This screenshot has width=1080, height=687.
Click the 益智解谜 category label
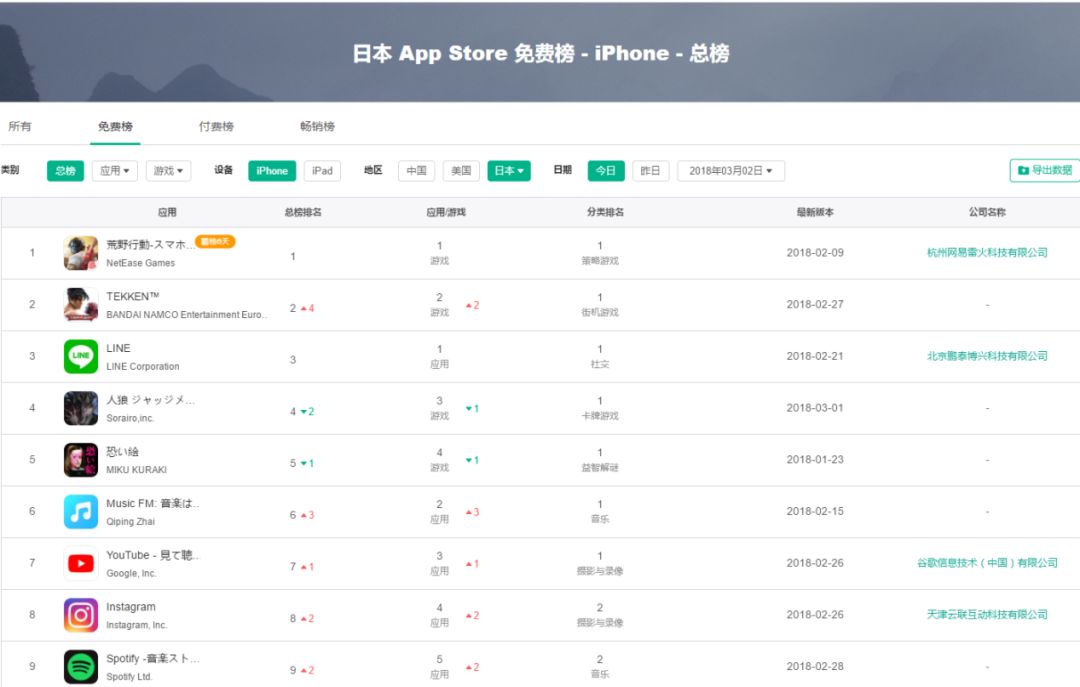600,467
